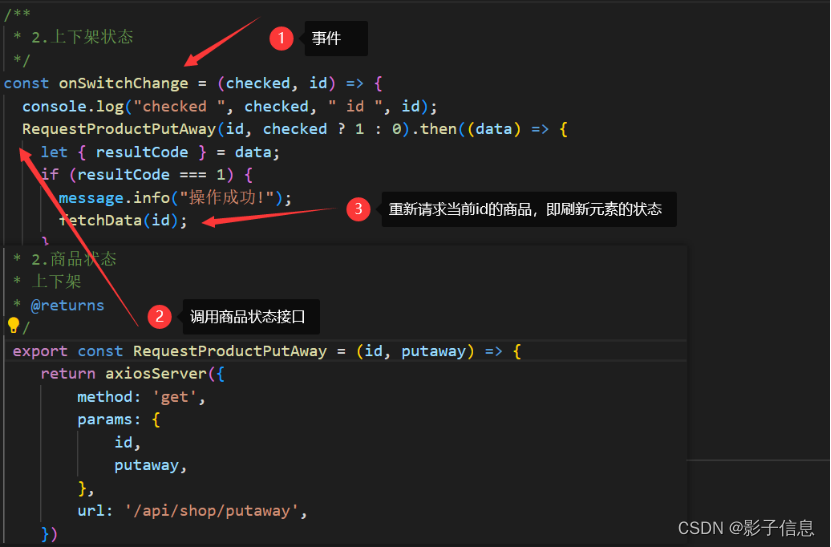Click the putaway parameter in the arrow function signature
The height and width of the screenshot is (547, 831).
pos(434,351)
